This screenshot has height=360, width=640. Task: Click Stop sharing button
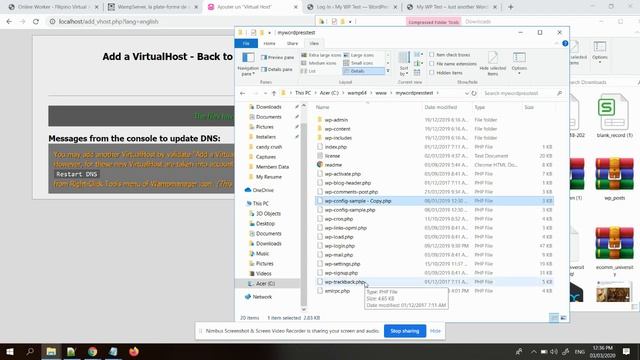coord(404,331)
